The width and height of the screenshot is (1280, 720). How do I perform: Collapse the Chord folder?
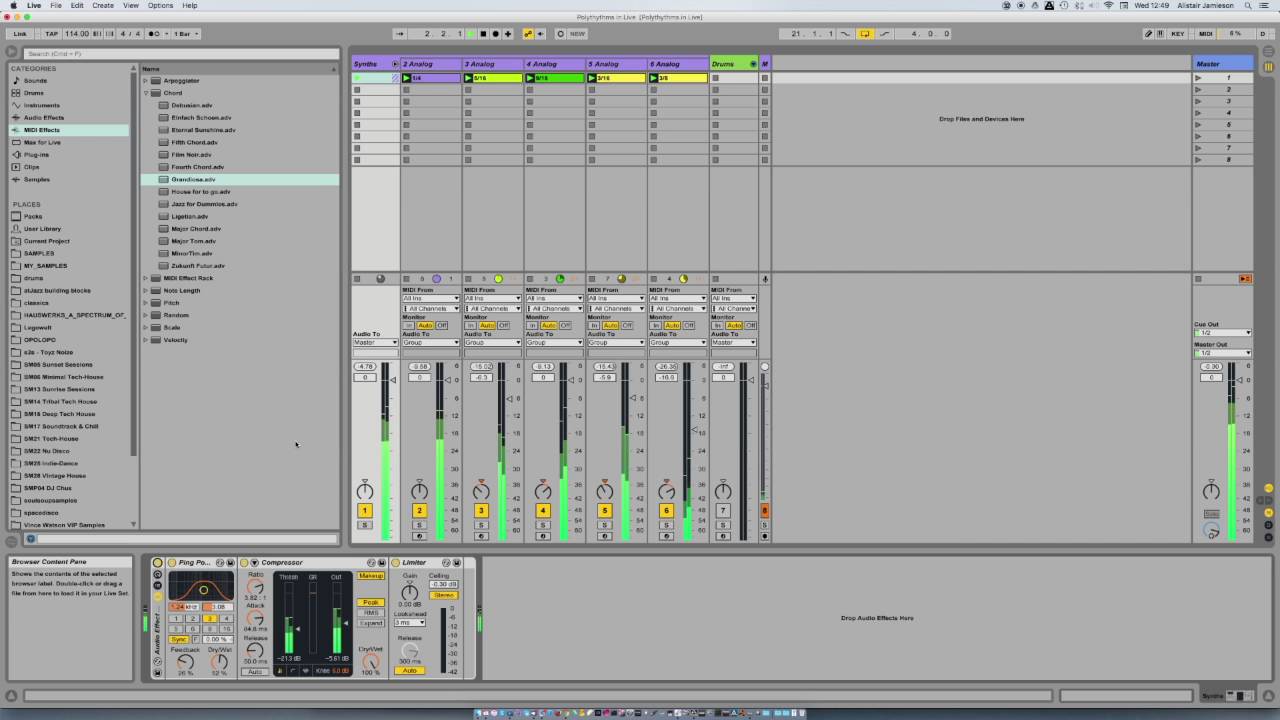click(x=146, y=93)
